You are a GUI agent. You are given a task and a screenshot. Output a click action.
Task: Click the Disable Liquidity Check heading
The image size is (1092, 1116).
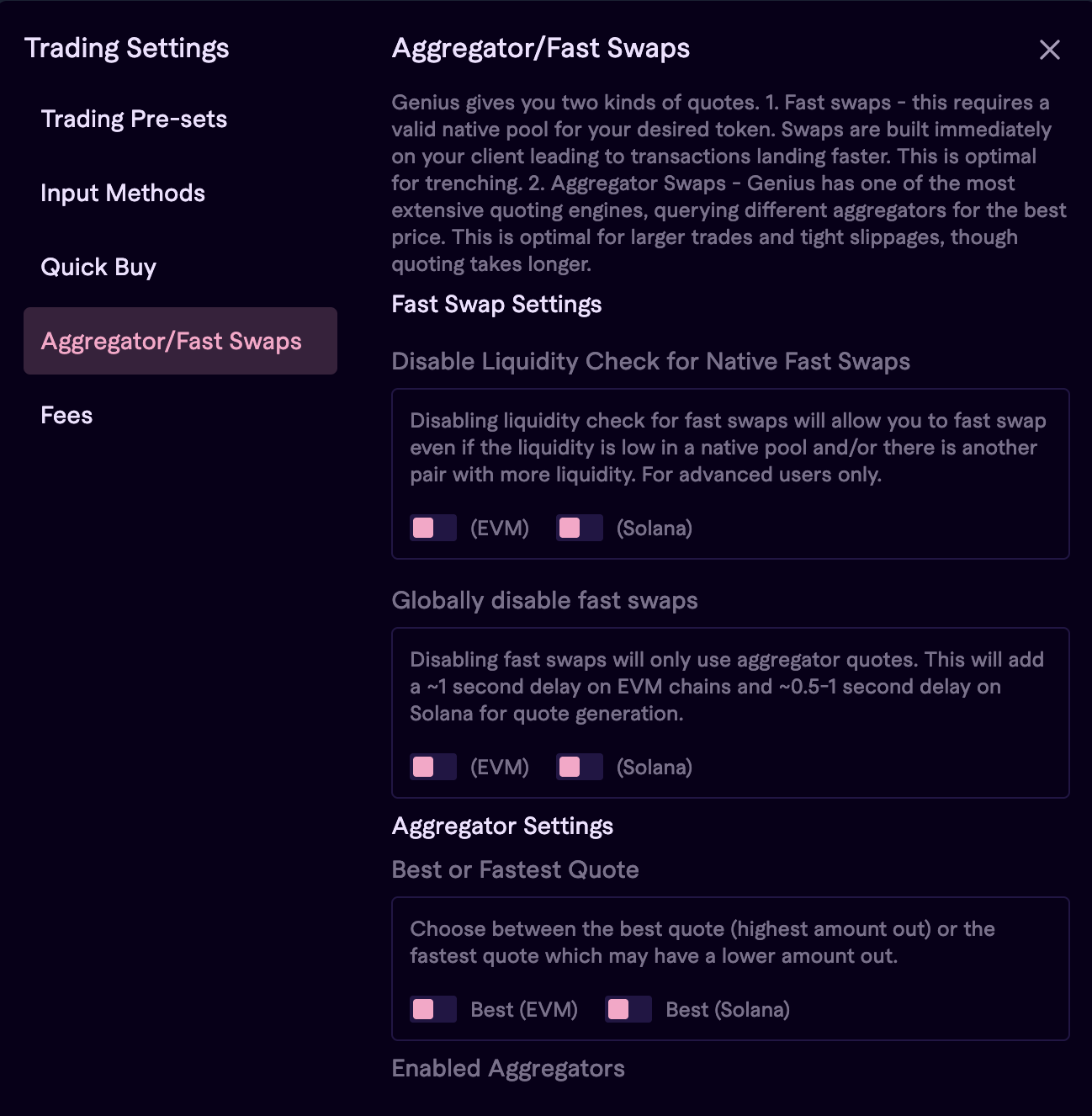[650, 361]
